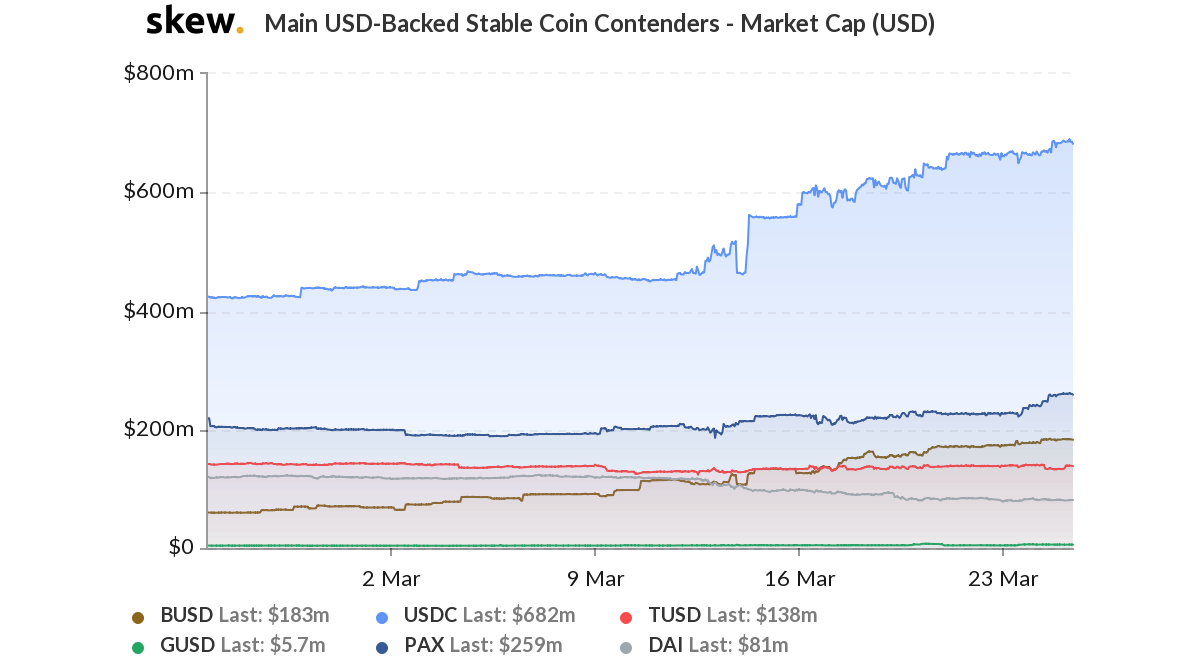Click the 23 Mar x-axis label
Image resolution: width=1200 pixels, height=670 pixels.
pos(1003,578)
